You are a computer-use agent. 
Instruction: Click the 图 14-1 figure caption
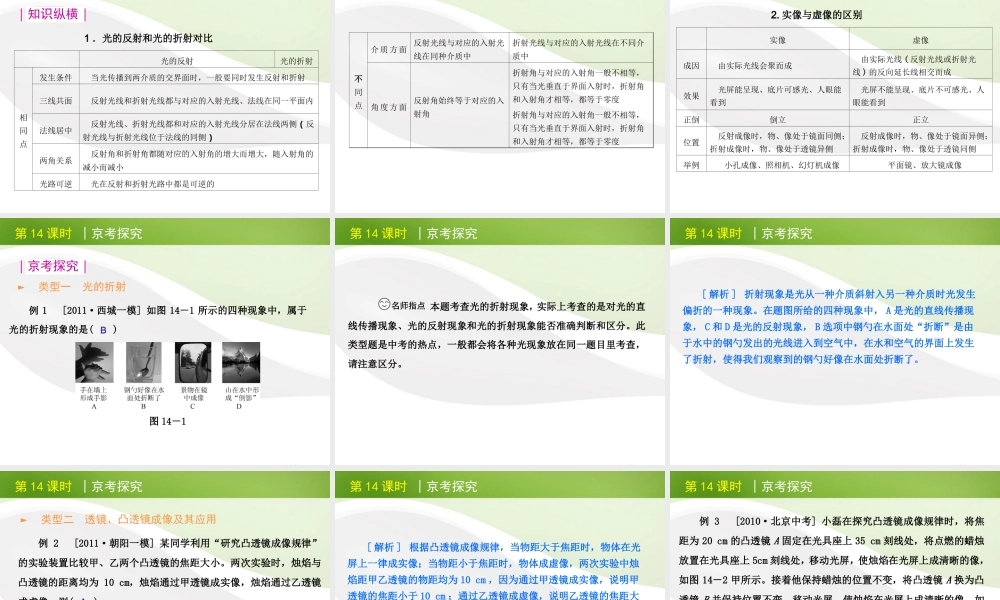point(168,421)
